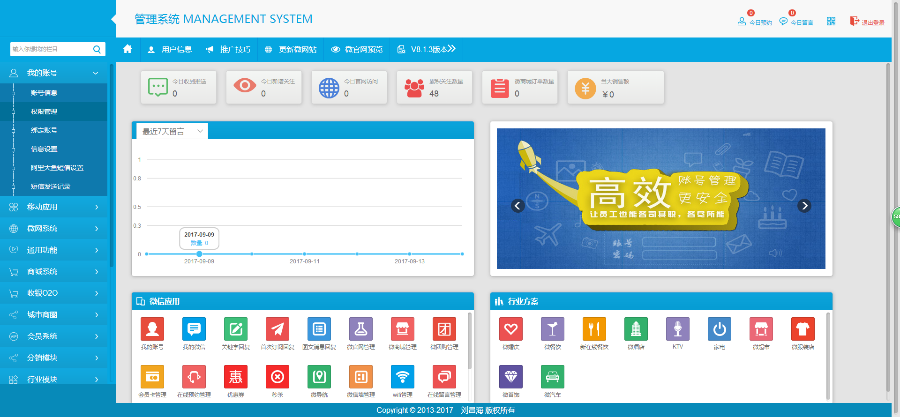Screen dimensions: 900x417
Task: Click the search magnifier icon in sidebar
Action: [x=97, y=49]
